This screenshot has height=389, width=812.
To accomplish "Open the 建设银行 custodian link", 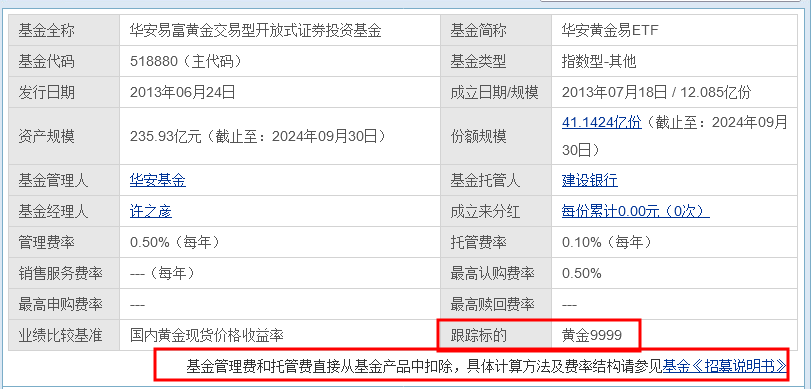I will [x=590, y=180].
